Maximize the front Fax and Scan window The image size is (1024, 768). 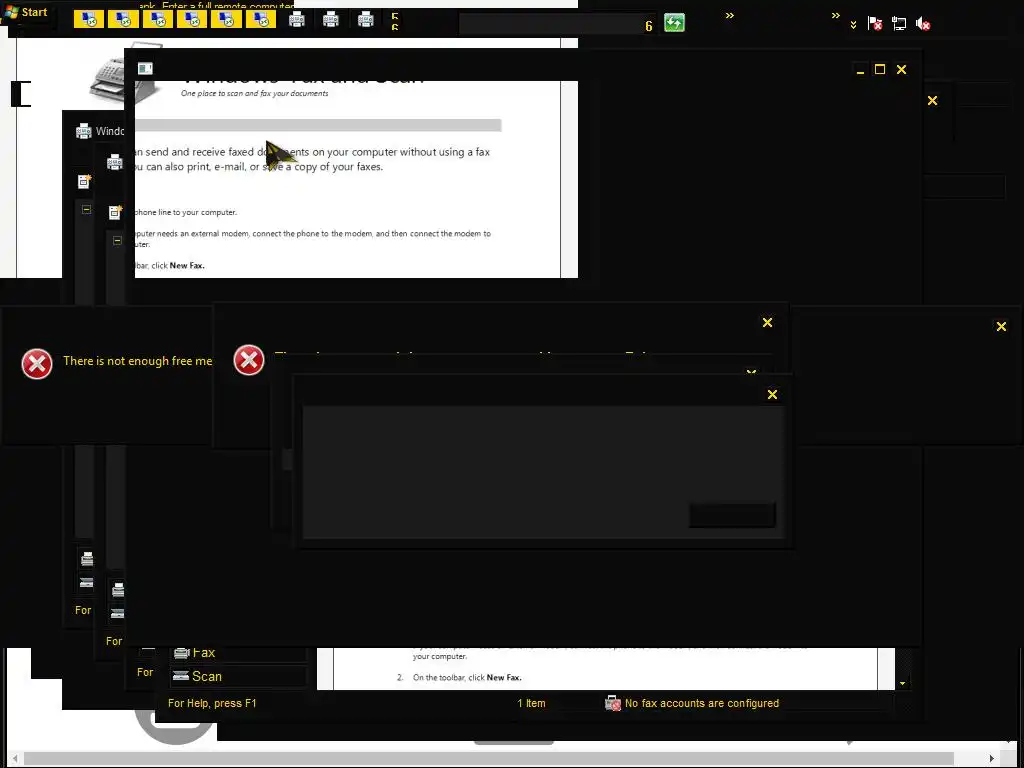click(x=880, y=69)
